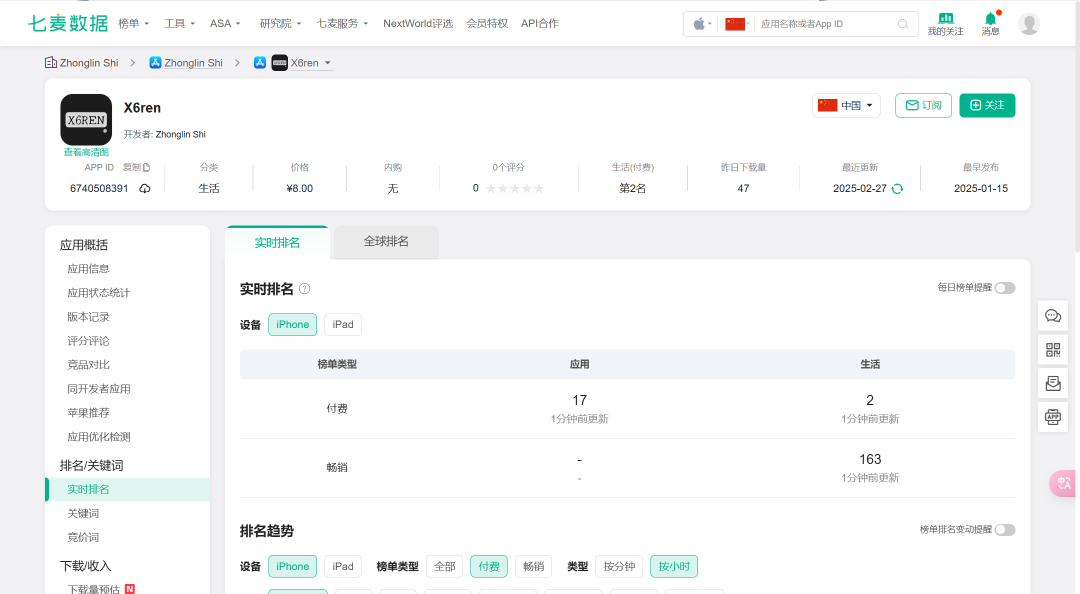Select 畅销 chart type filter in ranking trend
Viewport: 1080px width, 594px height.
533,566
